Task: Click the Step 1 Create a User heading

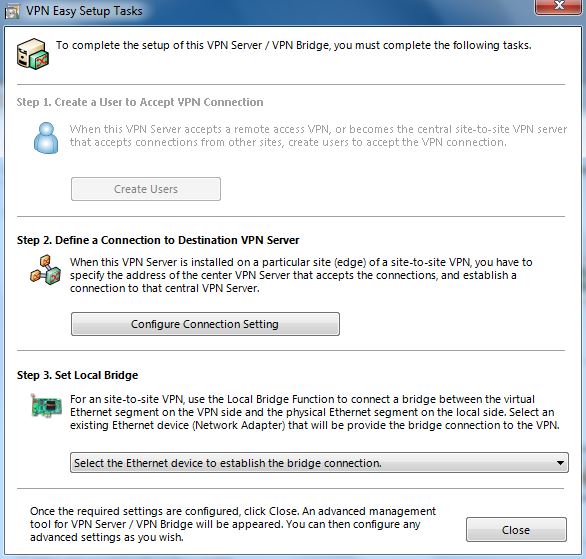Action: 140,102
